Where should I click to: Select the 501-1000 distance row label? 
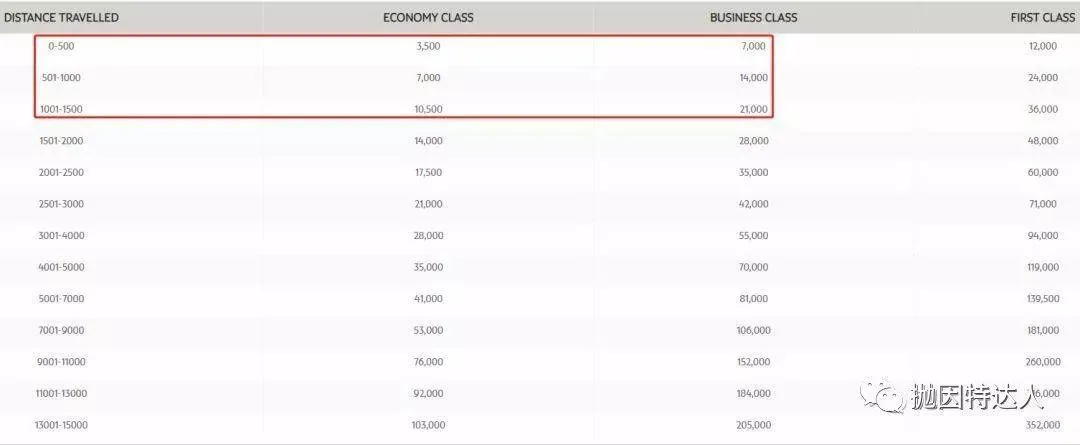pyautogui.click(x=61, y=78)
